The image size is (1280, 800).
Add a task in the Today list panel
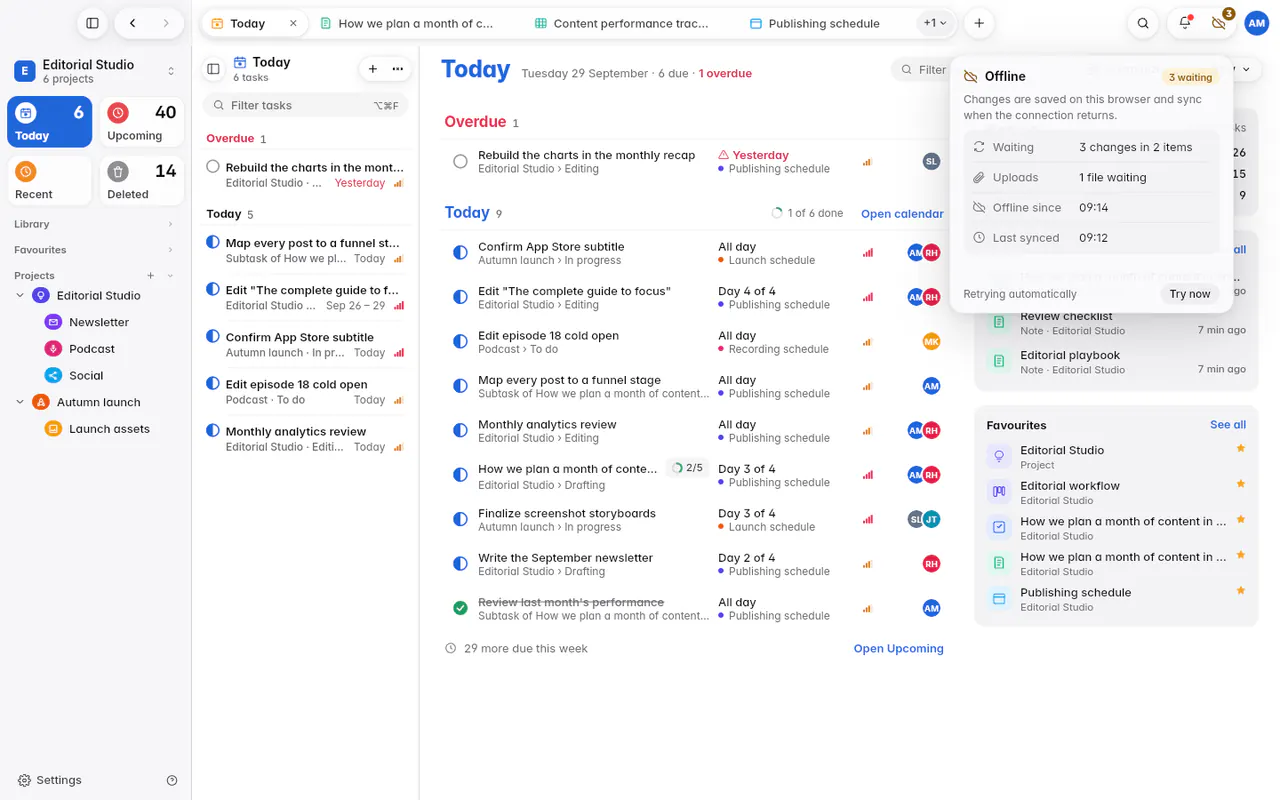(373, 69)
